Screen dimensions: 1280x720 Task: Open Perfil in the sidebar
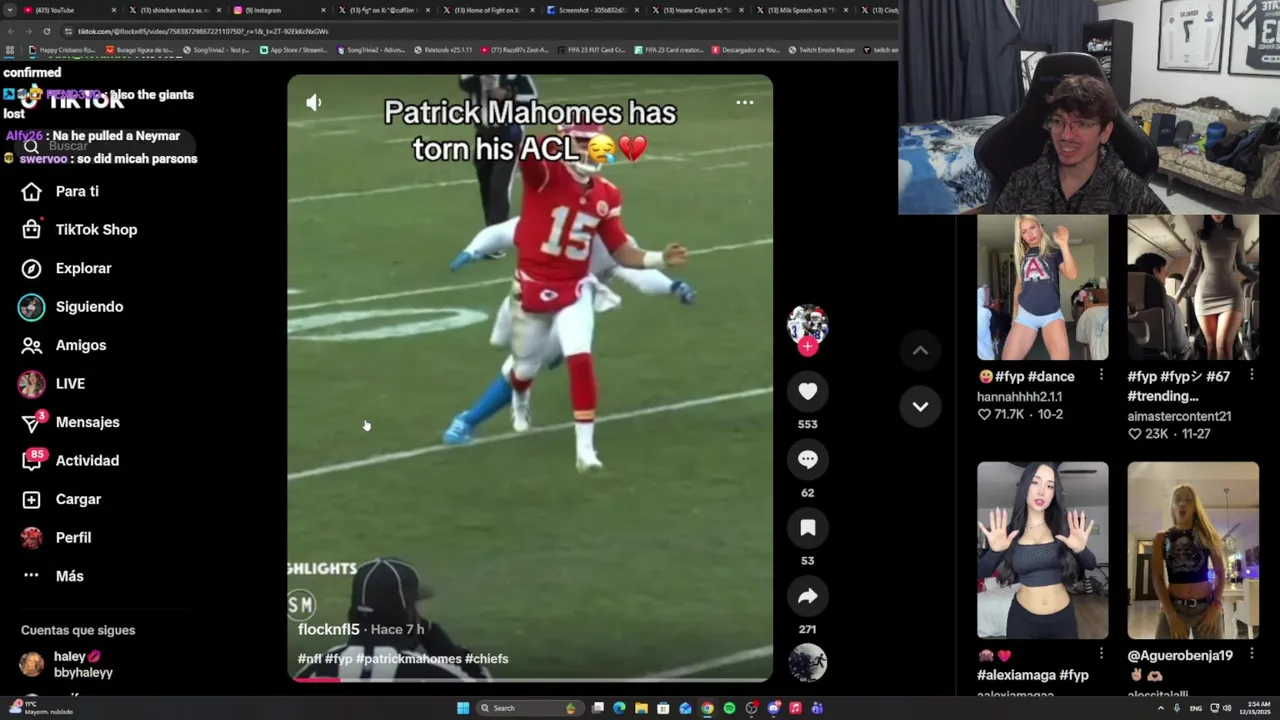click(x=57, y=538)
